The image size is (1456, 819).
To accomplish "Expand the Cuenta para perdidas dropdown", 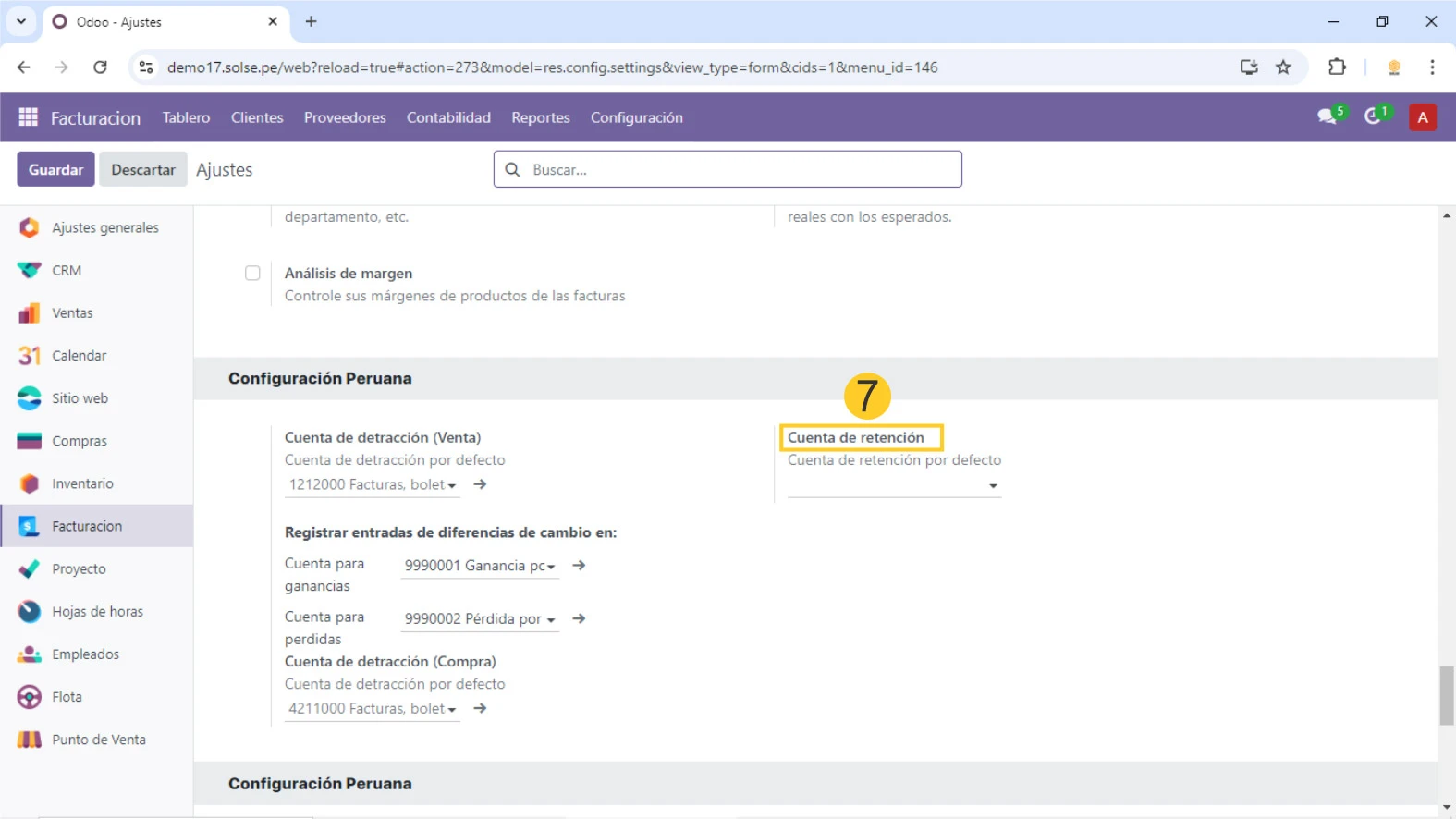I will point(550,619).
